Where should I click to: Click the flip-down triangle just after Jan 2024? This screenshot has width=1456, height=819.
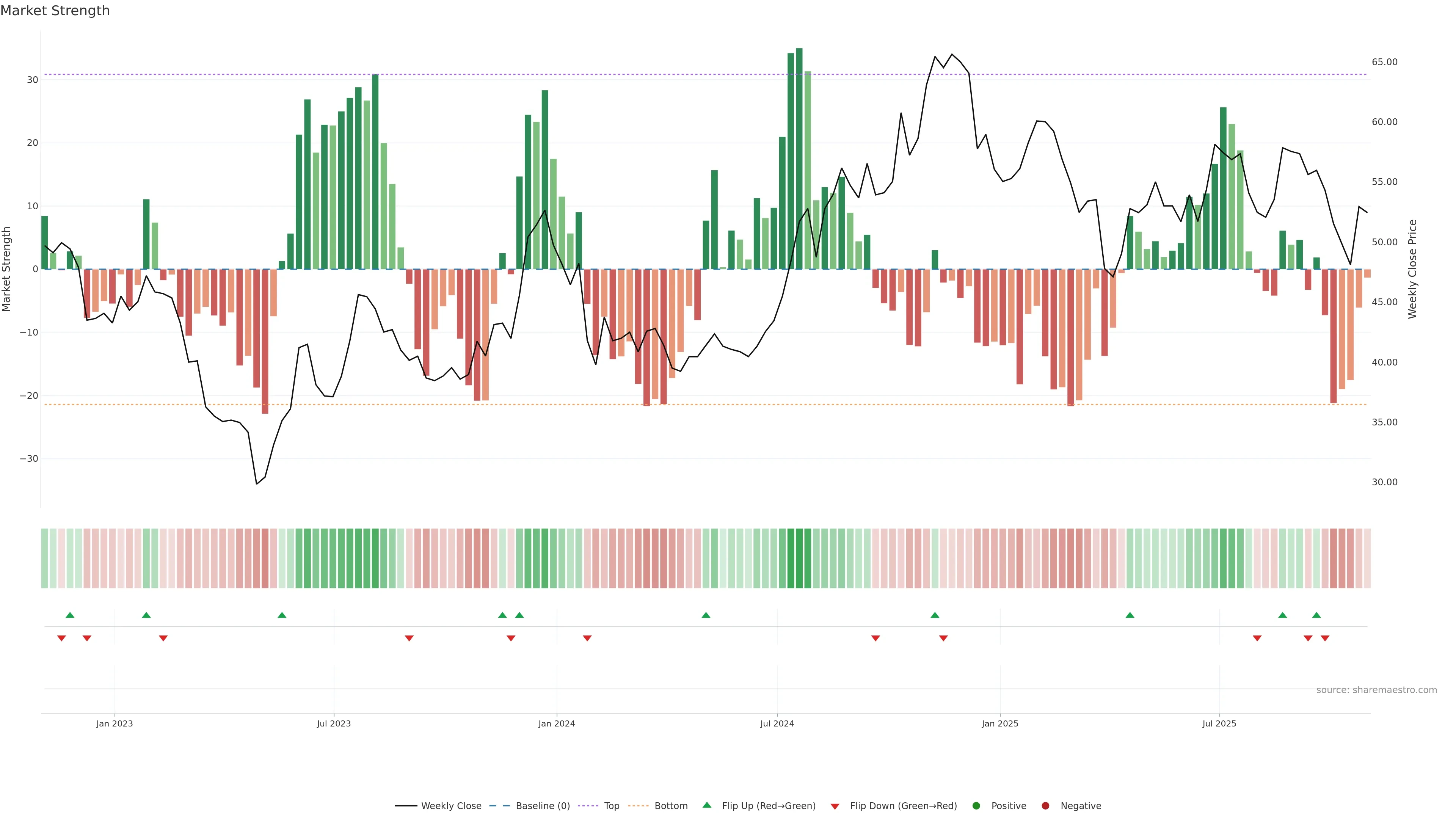pyautogui.click(x=587, y=638)
